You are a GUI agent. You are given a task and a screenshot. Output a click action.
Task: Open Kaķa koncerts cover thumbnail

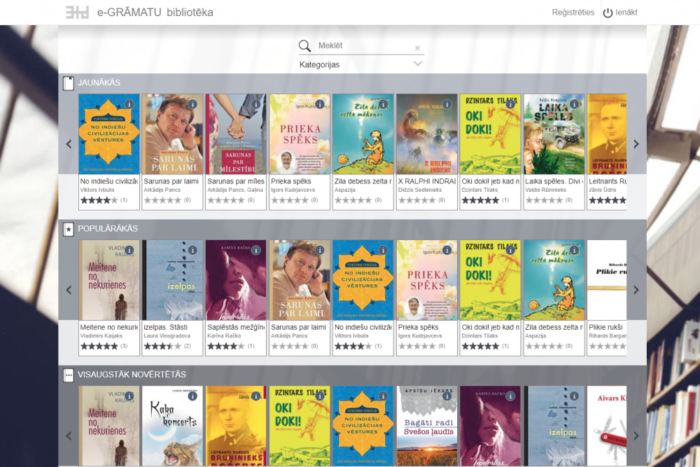(172, 426)
